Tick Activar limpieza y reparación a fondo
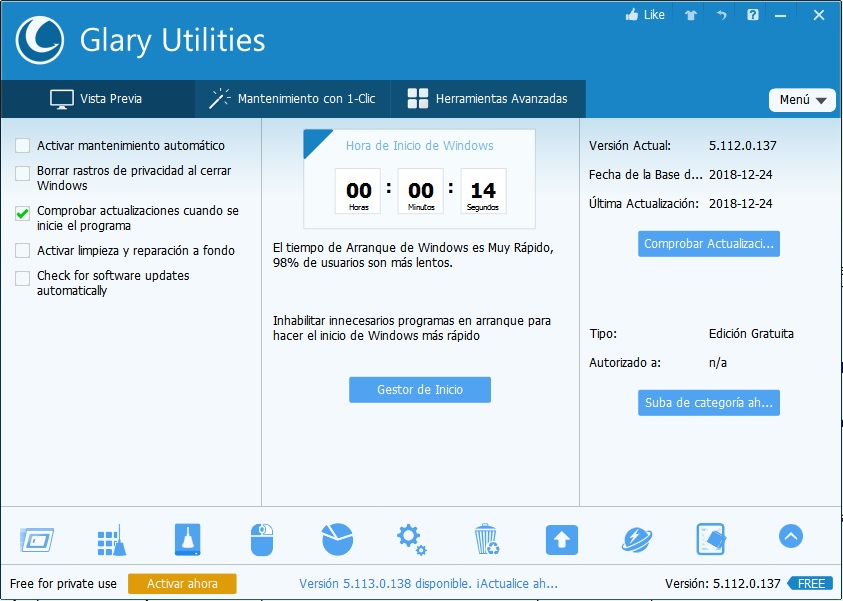 [23, 251]
